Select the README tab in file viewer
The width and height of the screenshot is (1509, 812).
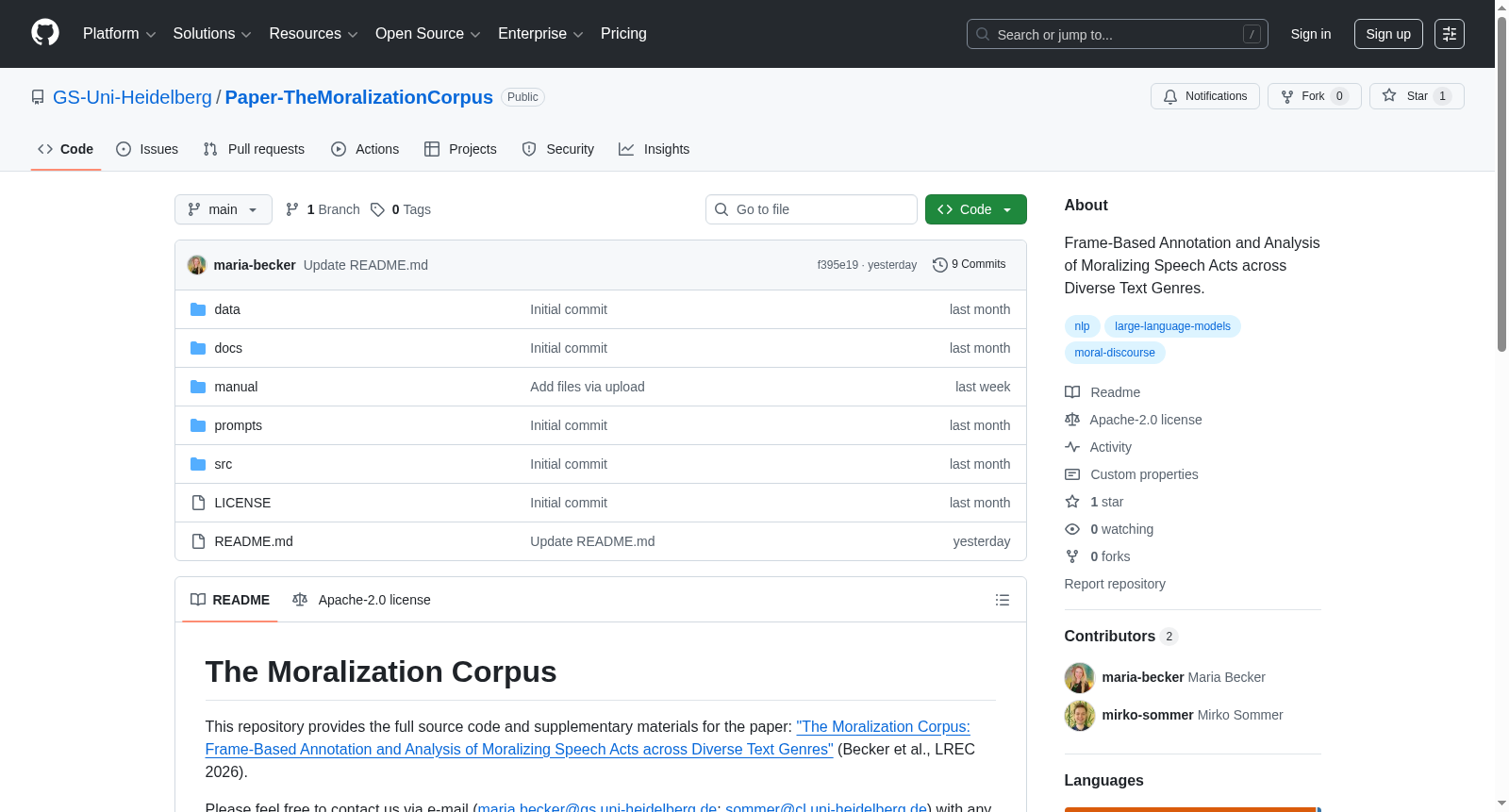[230, 600]
